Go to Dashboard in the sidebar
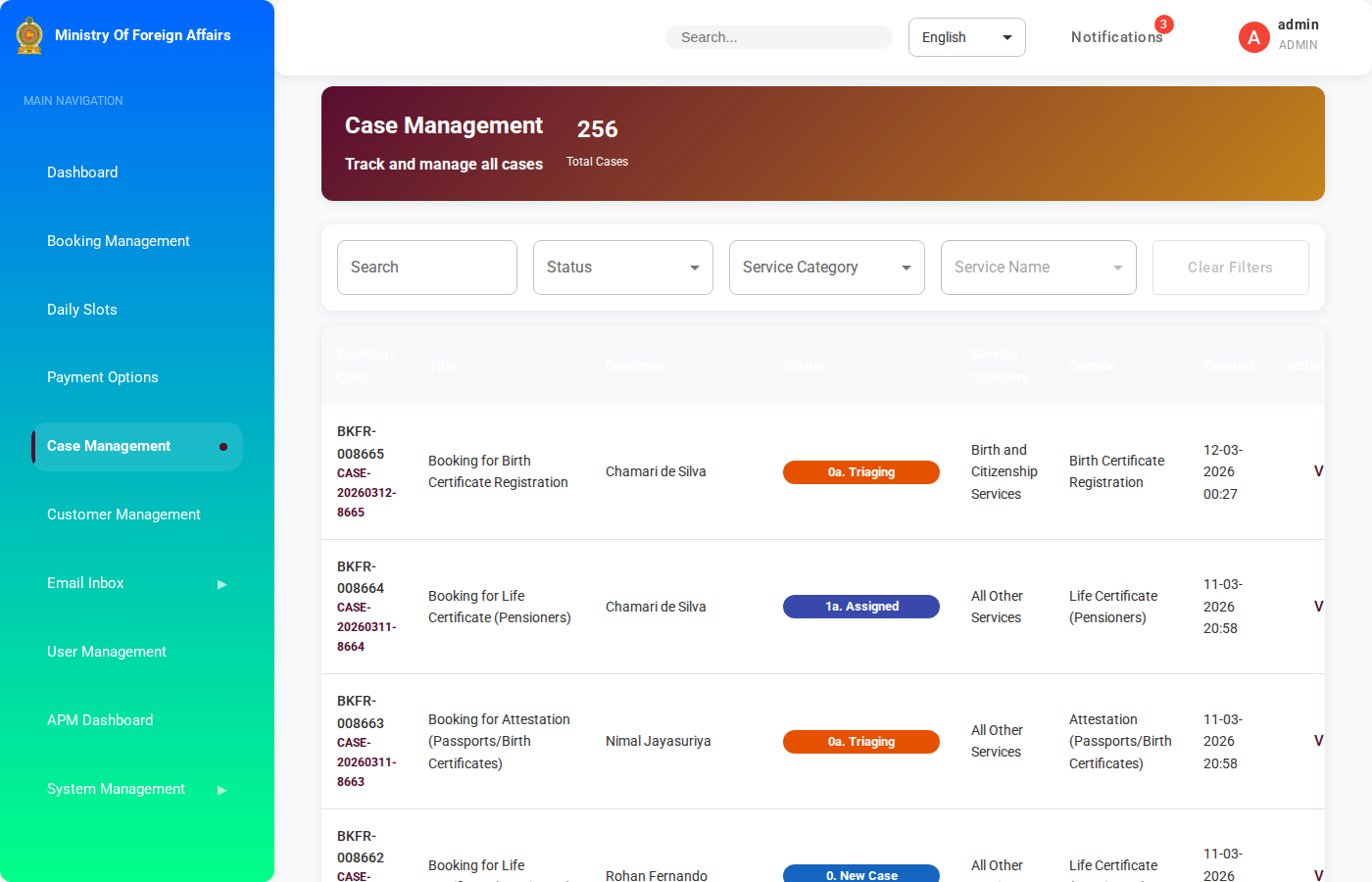Viewport: 1372px width, 882px height. coord(82,172)
